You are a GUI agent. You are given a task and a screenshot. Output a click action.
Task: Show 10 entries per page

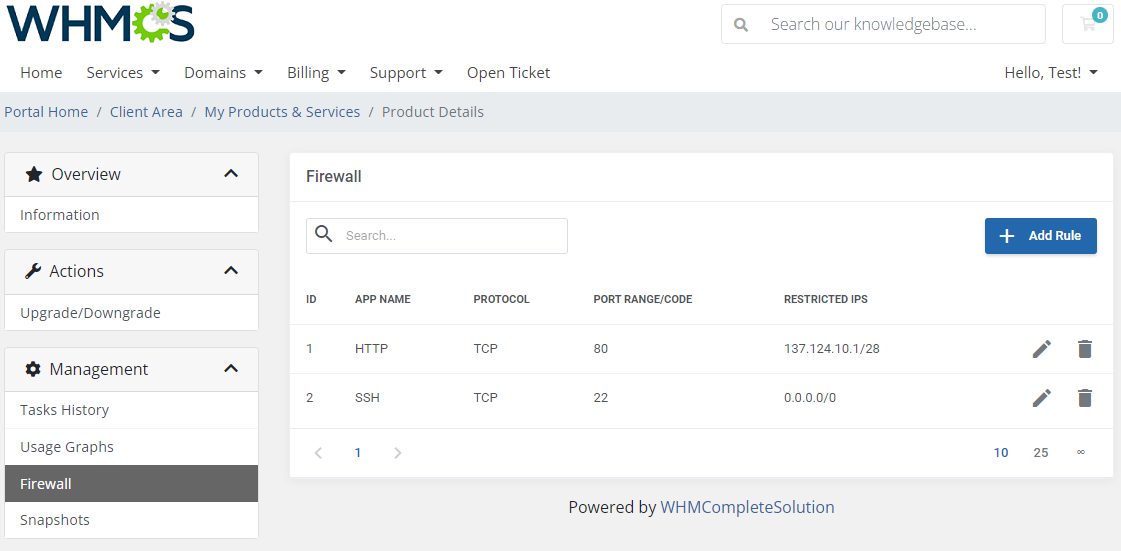pyautogui.click(x=1001, y=452)
